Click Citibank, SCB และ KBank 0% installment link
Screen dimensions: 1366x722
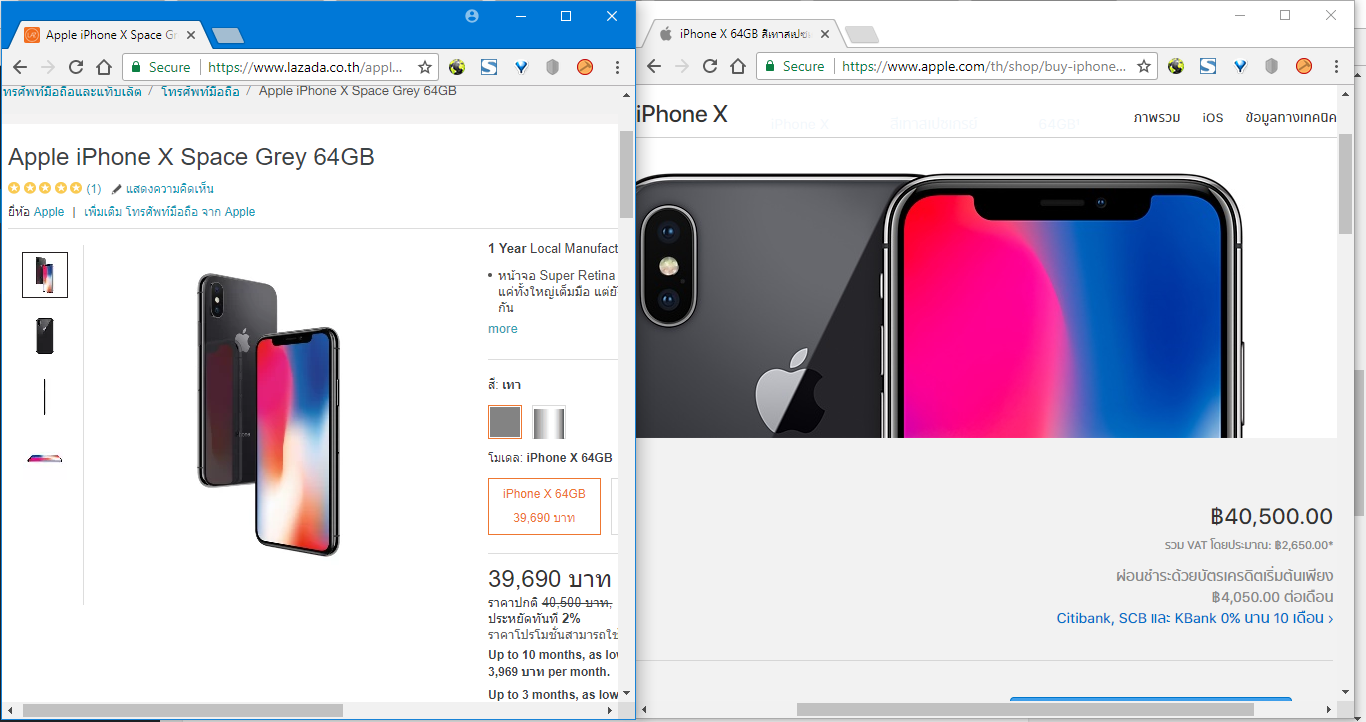(1195, 619)
